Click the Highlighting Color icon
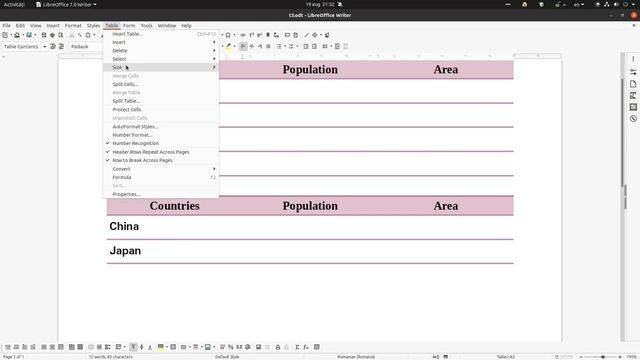The width and height of the screenshot is (640, 360). click(229, 47)
